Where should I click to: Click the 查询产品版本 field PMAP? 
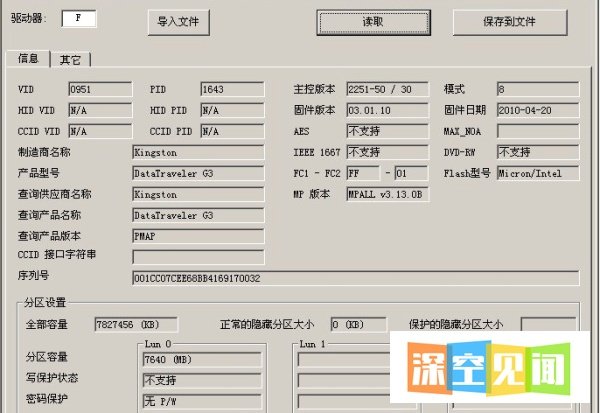(198, 236)
